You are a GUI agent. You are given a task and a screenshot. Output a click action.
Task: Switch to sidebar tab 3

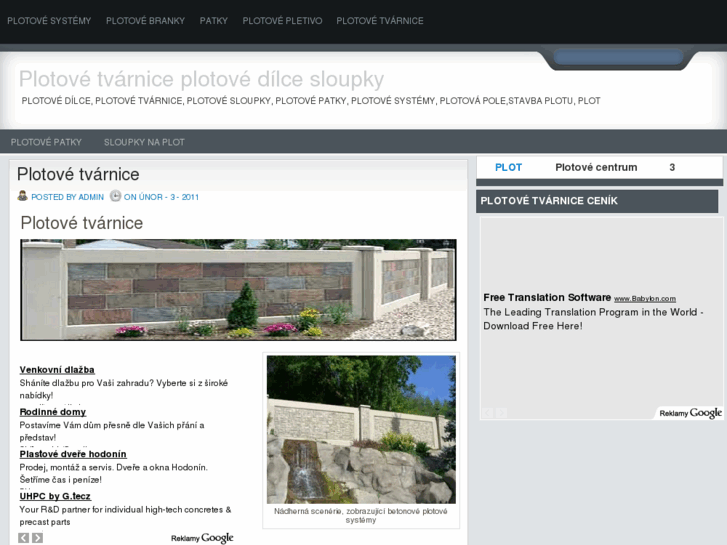point(672,167)
